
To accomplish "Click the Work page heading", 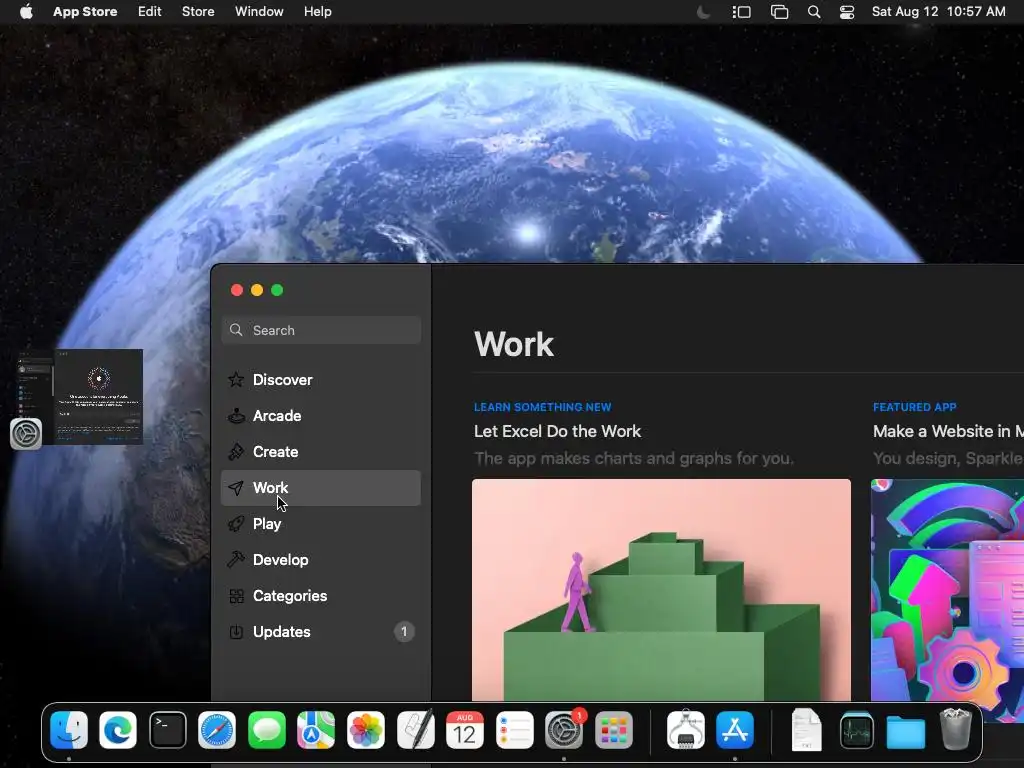I will [x=514, y=344].
